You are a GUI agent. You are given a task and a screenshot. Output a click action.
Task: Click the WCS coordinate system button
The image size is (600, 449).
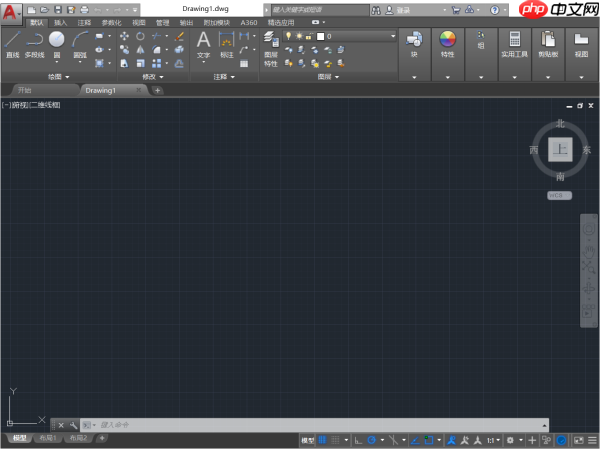(559, 195)
